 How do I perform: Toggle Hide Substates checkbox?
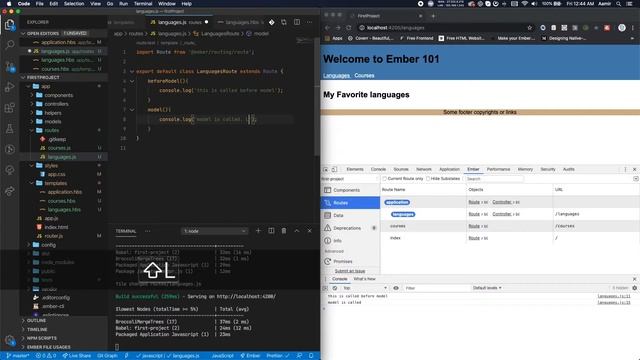[428, 179]
